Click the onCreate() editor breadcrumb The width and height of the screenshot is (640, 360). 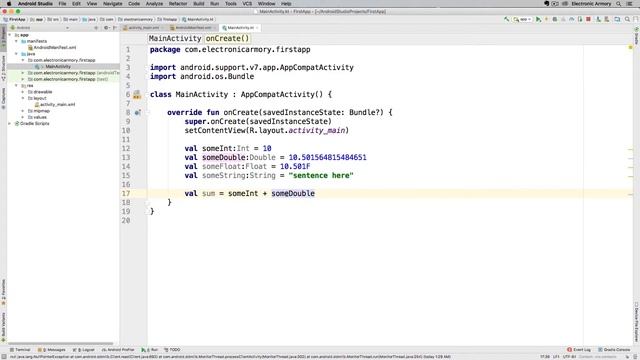click(227, 38)
